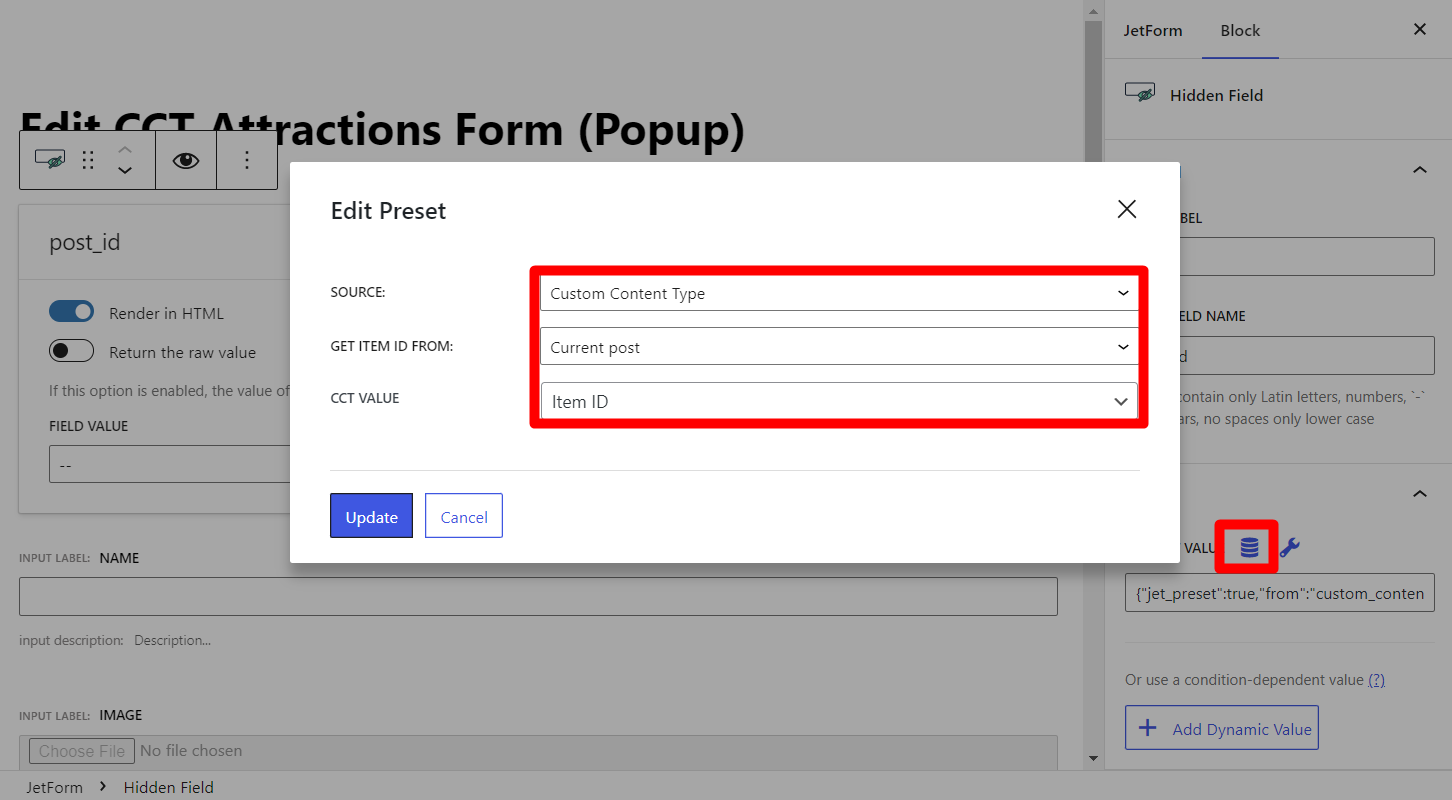This screenshot has width=1452, height=800.
Task: Click the Hidden Field icon in sidebar
Action: pyautogui.click(x=1141, y=95)
